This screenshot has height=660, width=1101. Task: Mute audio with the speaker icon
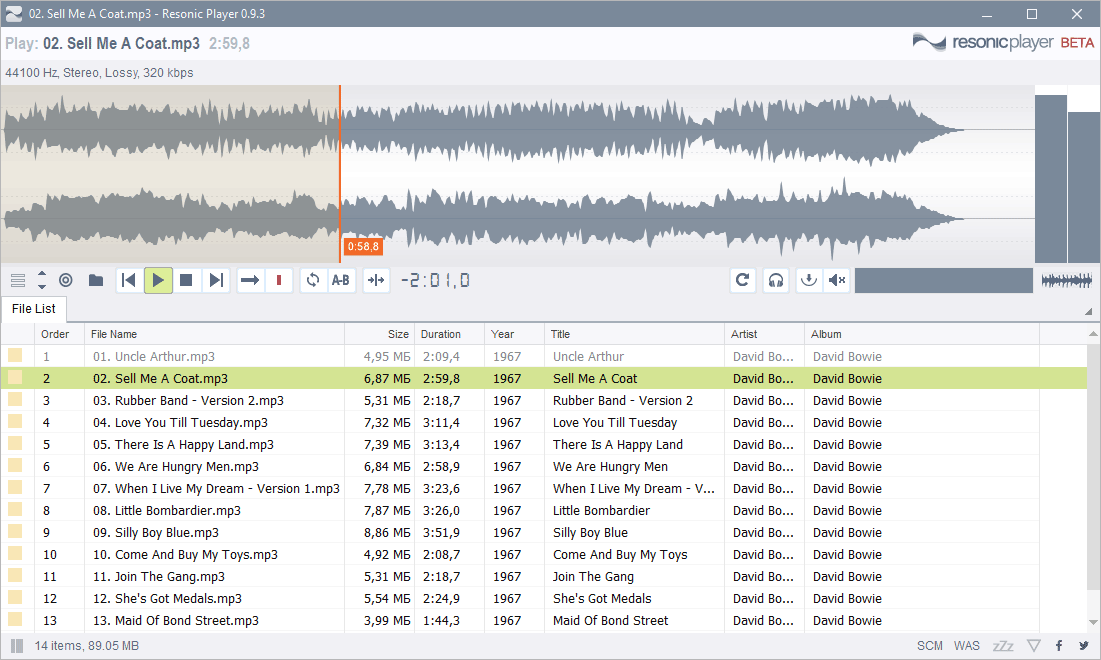837,280
